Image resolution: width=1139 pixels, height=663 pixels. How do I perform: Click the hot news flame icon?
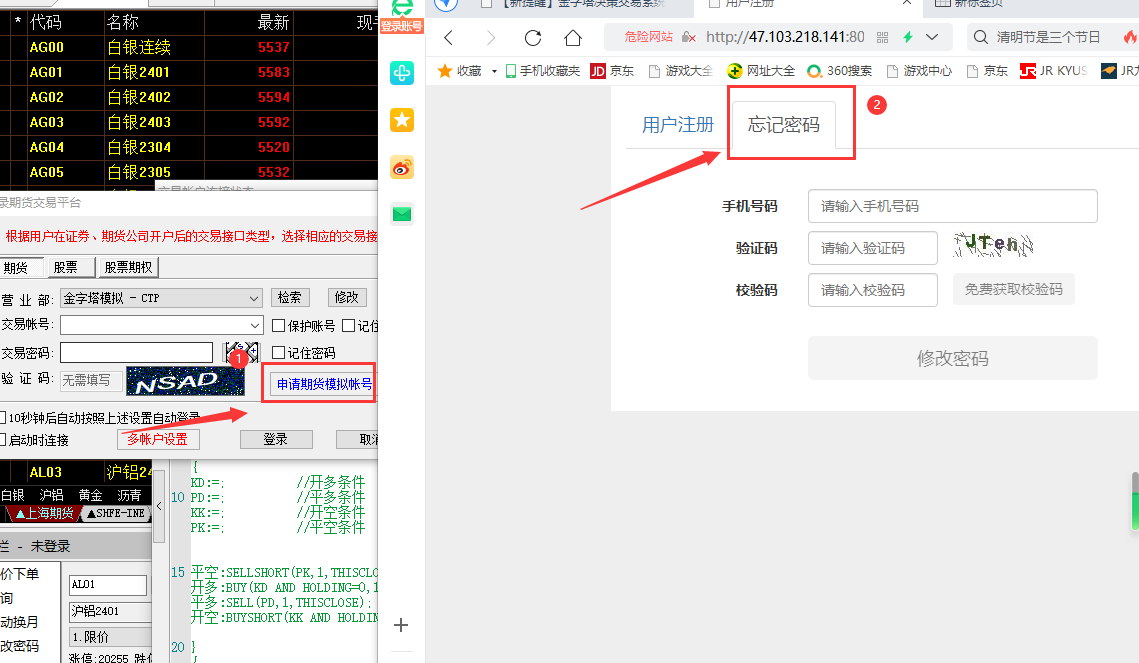1130,37
